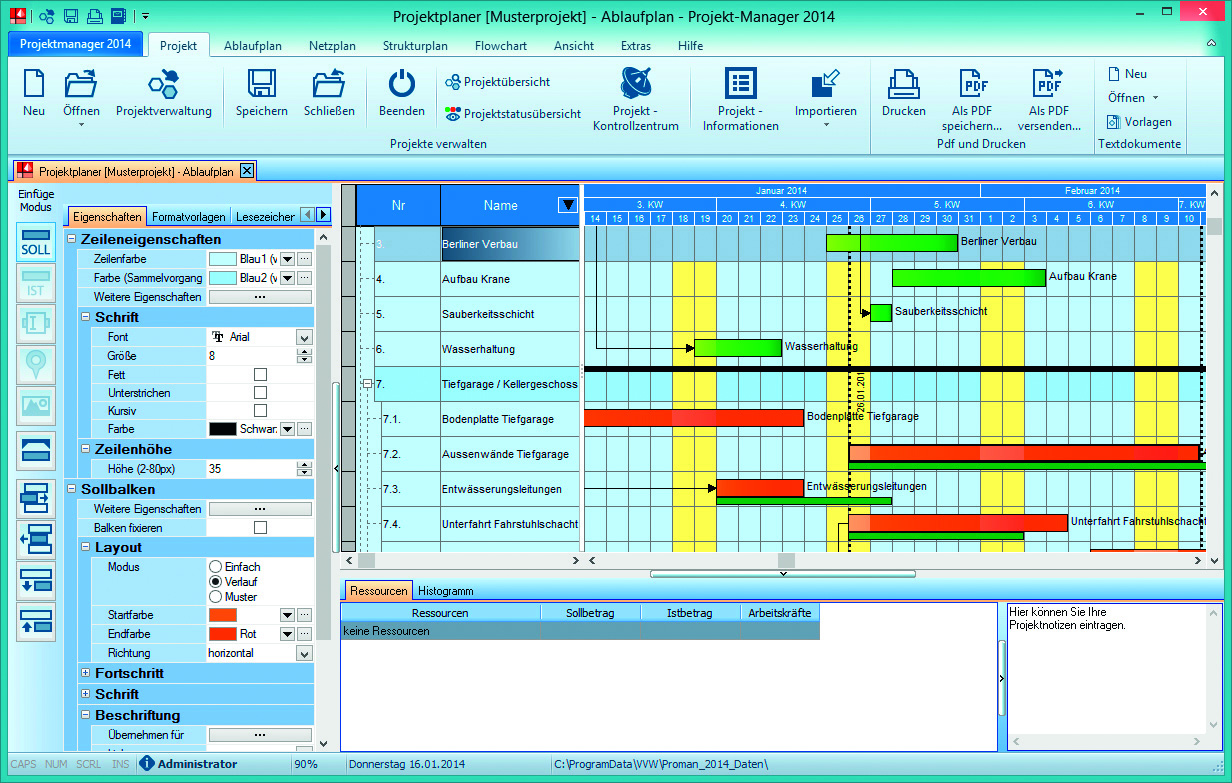The image size is (1232, 783).
Task: Collapse row 7 Tiefgarage / Kellergeschoss
Action: click(x=367, y=384)
